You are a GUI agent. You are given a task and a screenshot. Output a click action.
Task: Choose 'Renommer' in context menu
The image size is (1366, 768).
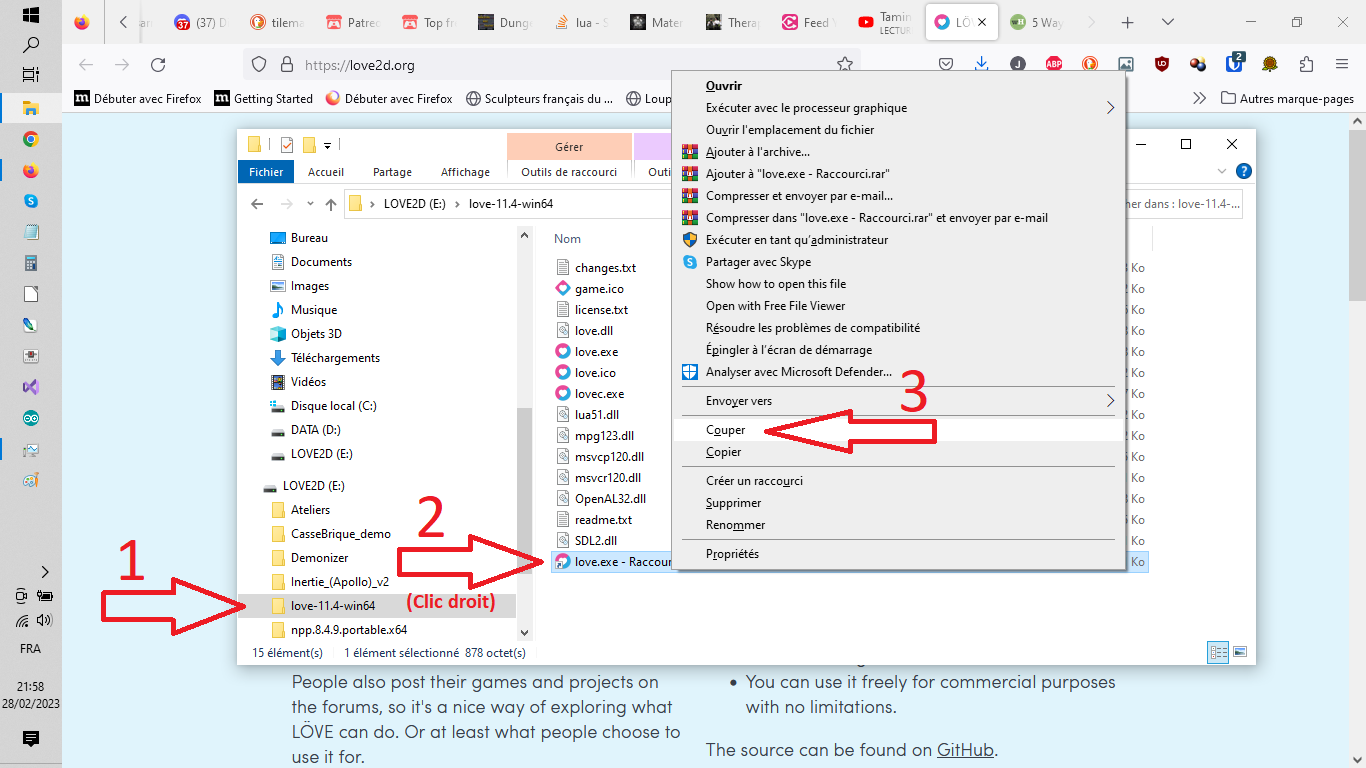pos(898,525)
